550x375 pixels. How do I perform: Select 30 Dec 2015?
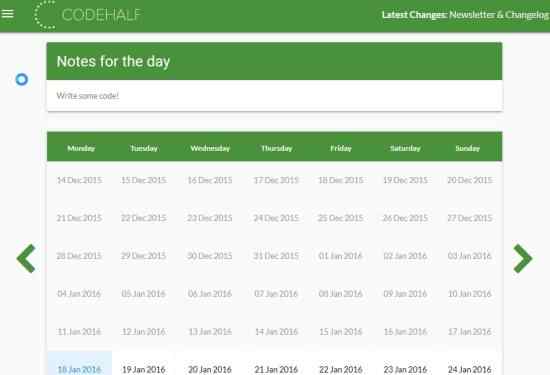pos(210,256)
